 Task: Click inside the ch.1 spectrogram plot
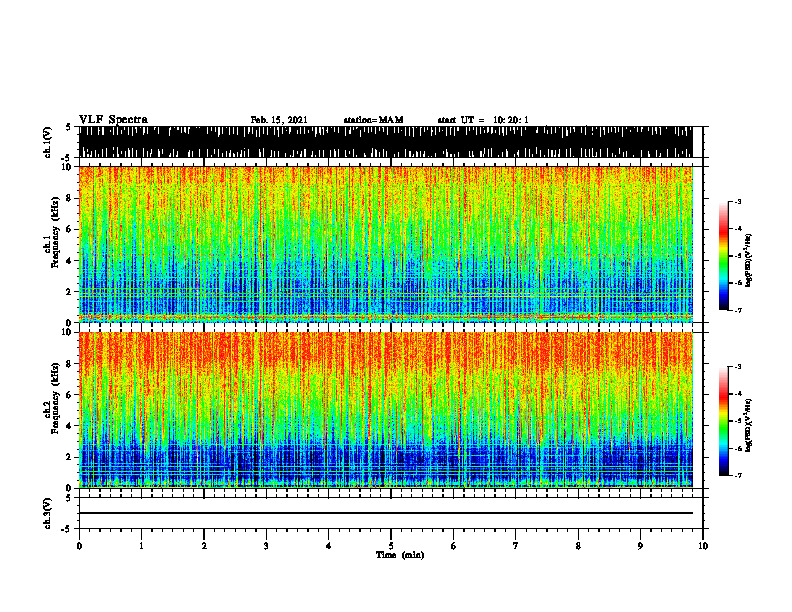385,244
